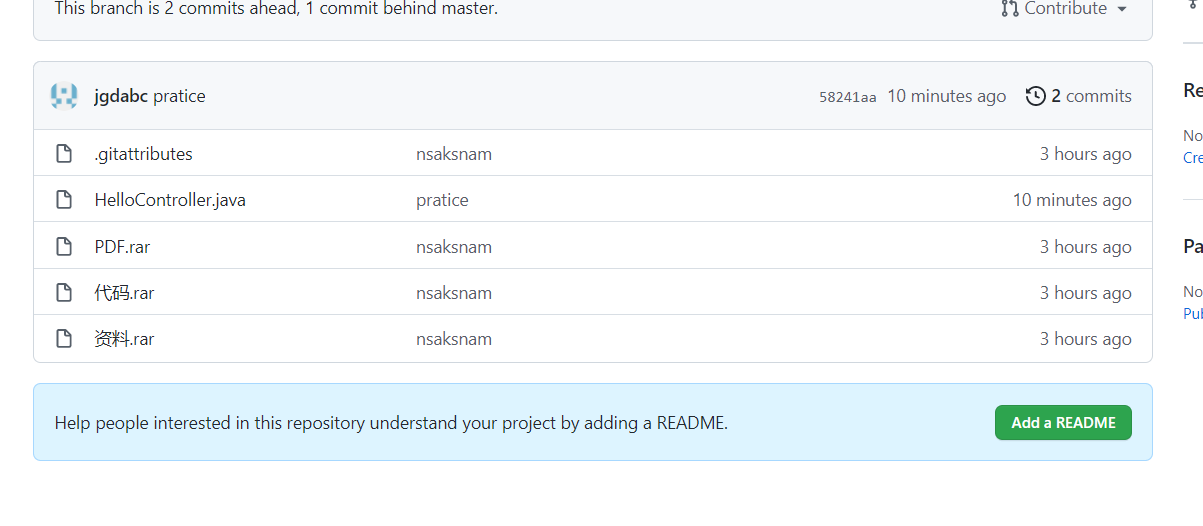Screen dimensions: 1203x526
Task: Click '3 hours ago' on the PDF.rar row
Action: pyautogui.click(x=1085, y=247)
